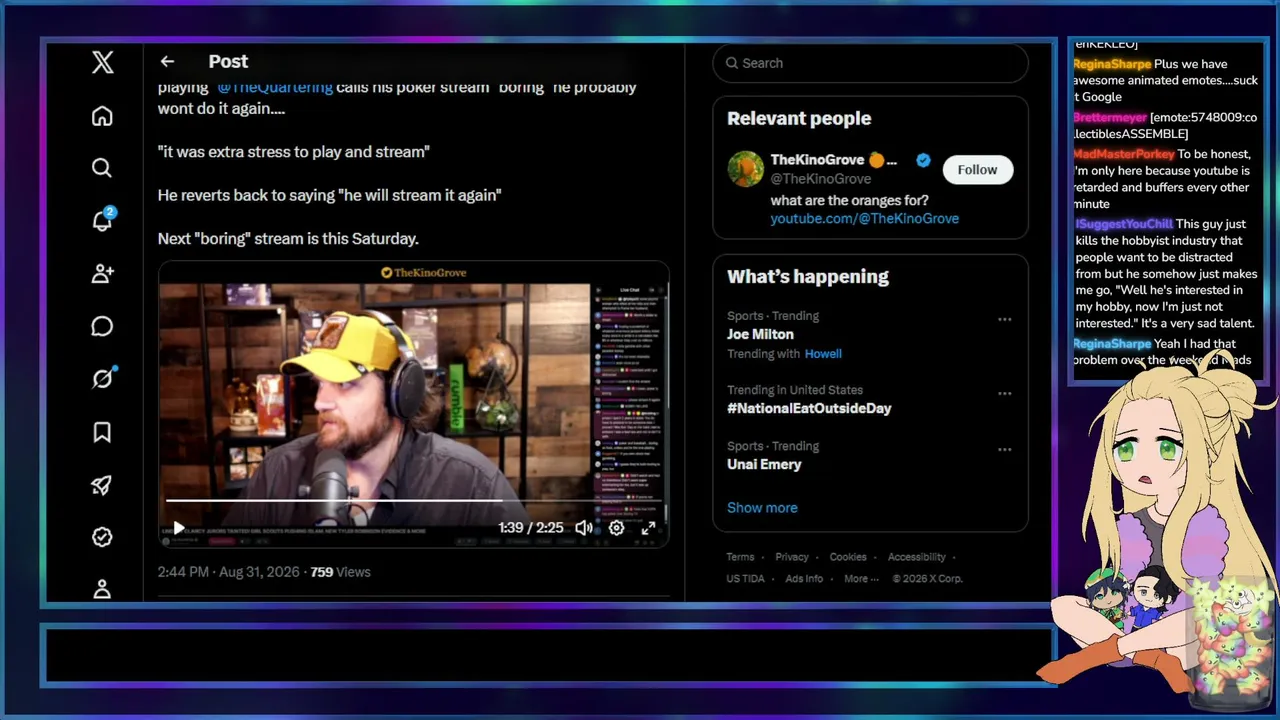The height and width of the screenshot is (720, 1280).
Task: Click username ISuggestYouChill in stream chat
Action: coord(1124,224)
